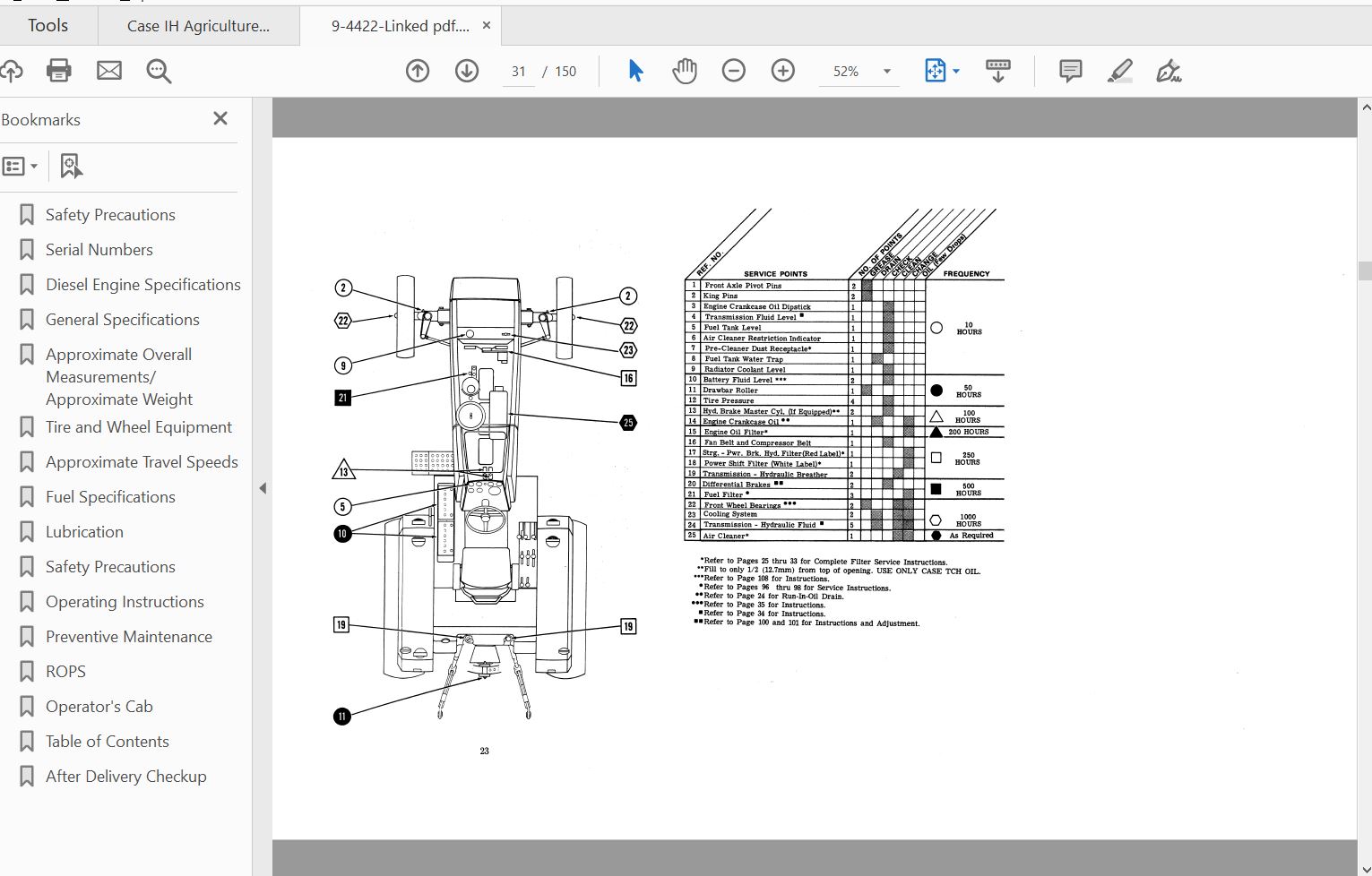Image resolution: width=1372 pixels, height=876 pixels.
Task: Add a sticky note comment
Action: [x=1070, y=71]
